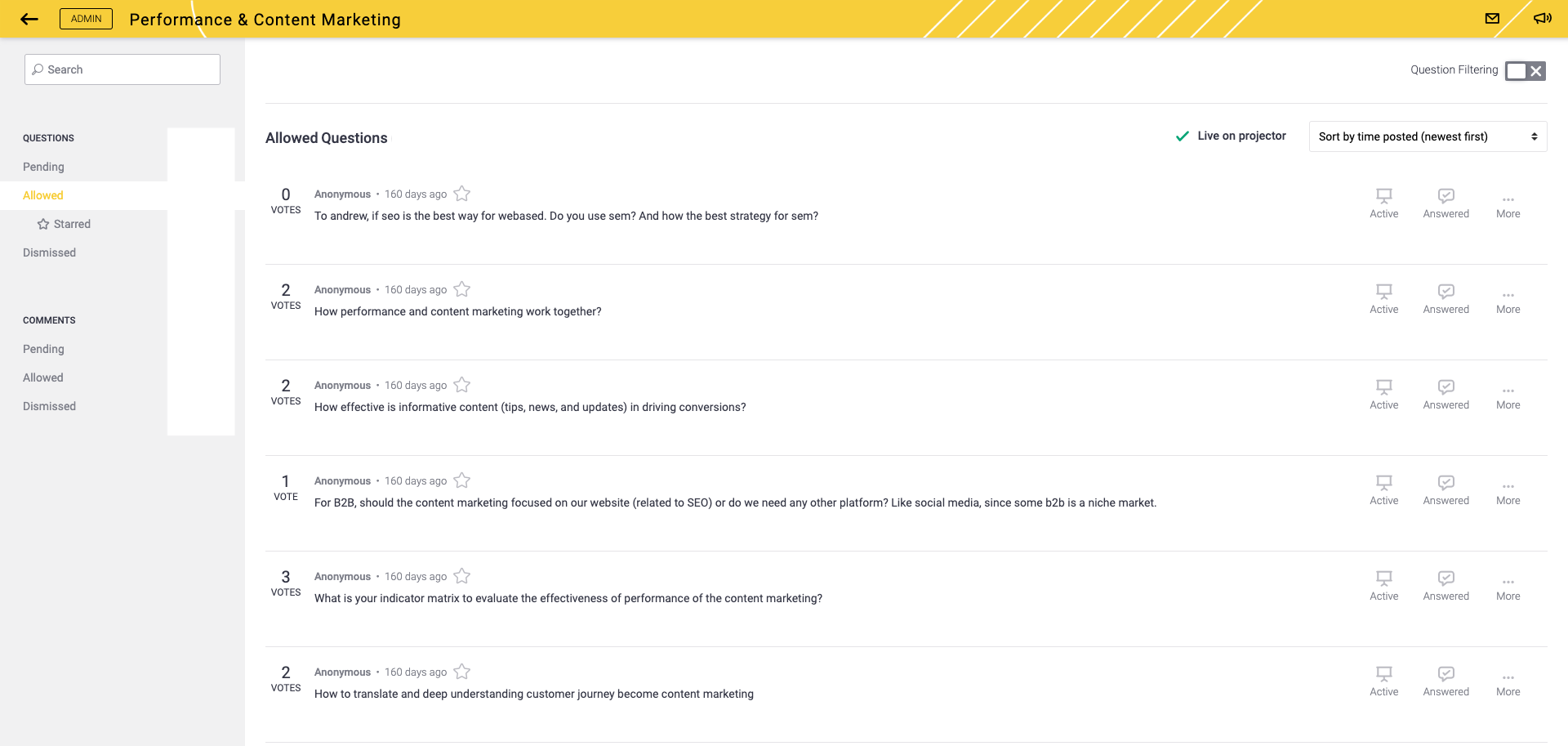
Task: Open the inbox envelope icon
Action: pyautogui.click(x=1492, y=18)
